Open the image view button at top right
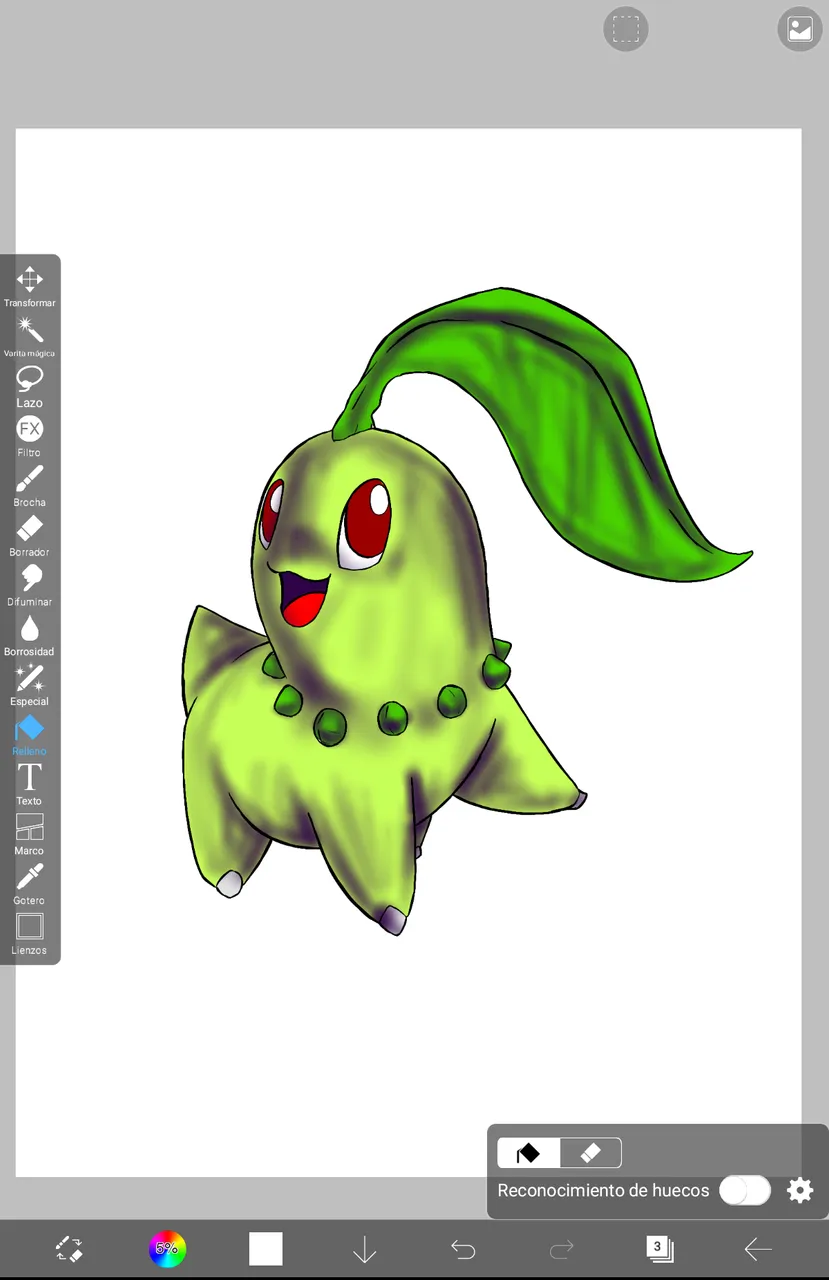Image resolution: width=829 pixels, height=1280 pixels. (x=800, y=29)
